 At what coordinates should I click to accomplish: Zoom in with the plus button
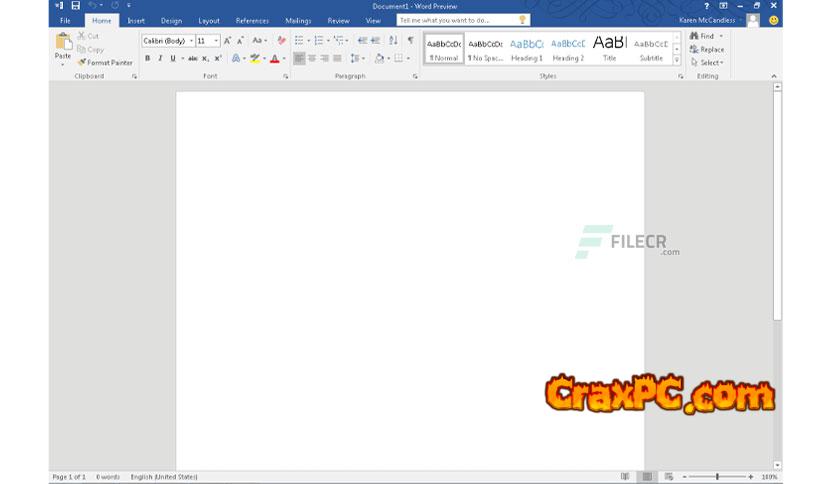click(751, 477)
